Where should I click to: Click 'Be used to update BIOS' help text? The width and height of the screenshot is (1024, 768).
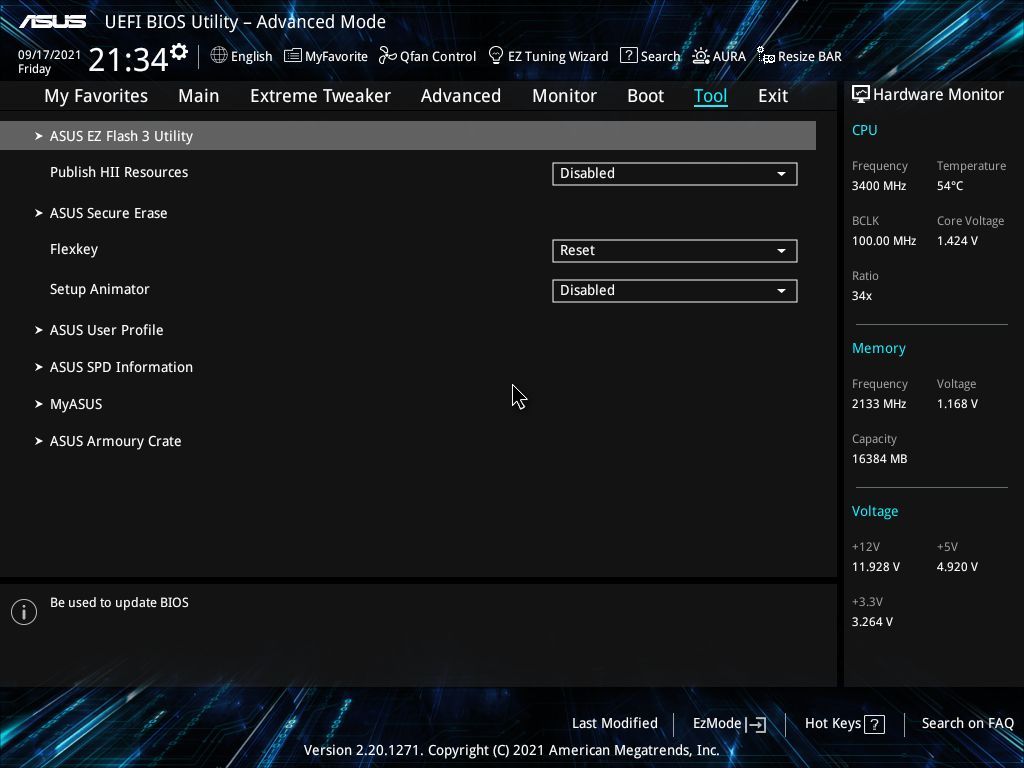coord(119,603)
